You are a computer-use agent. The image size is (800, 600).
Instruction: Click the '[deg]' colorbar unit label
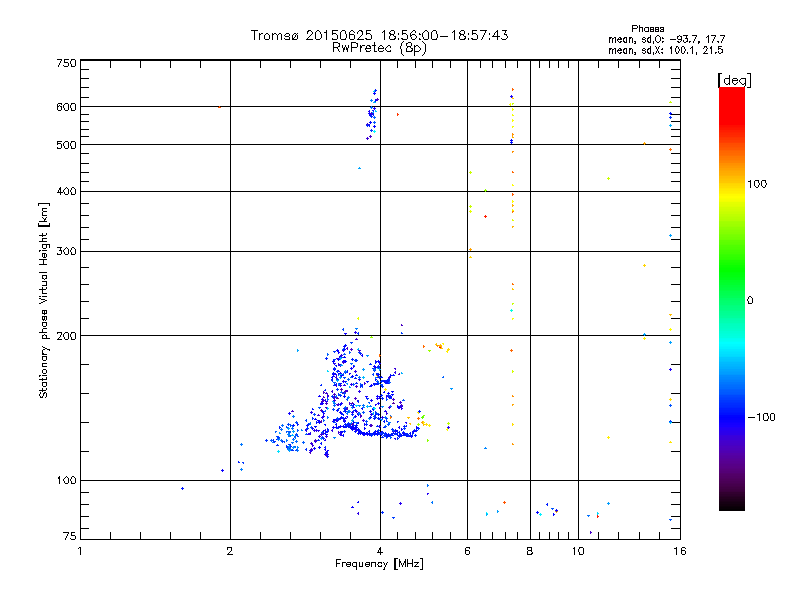[734, 80]
